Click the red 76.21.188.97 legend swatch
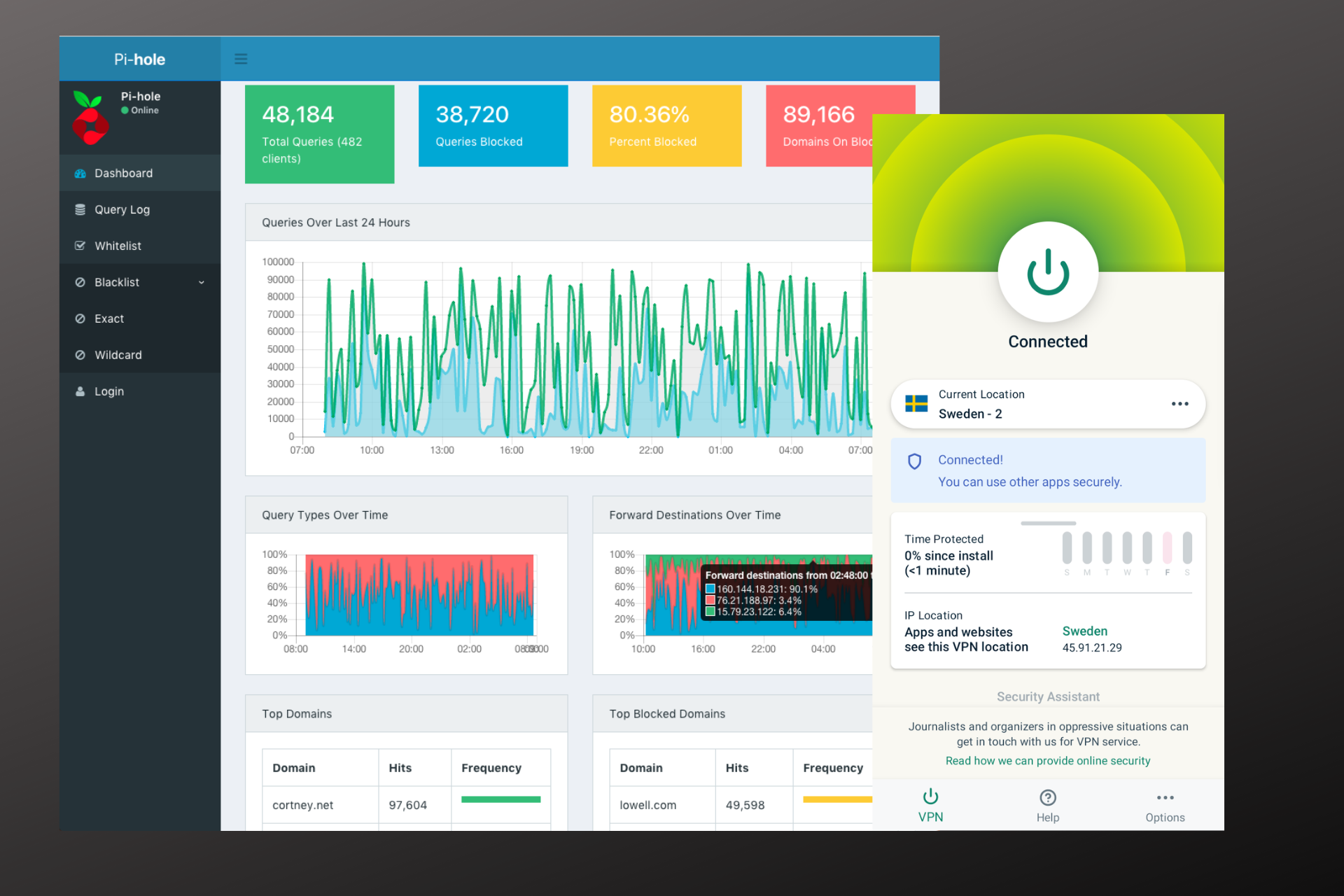 [x=710, y=601]
